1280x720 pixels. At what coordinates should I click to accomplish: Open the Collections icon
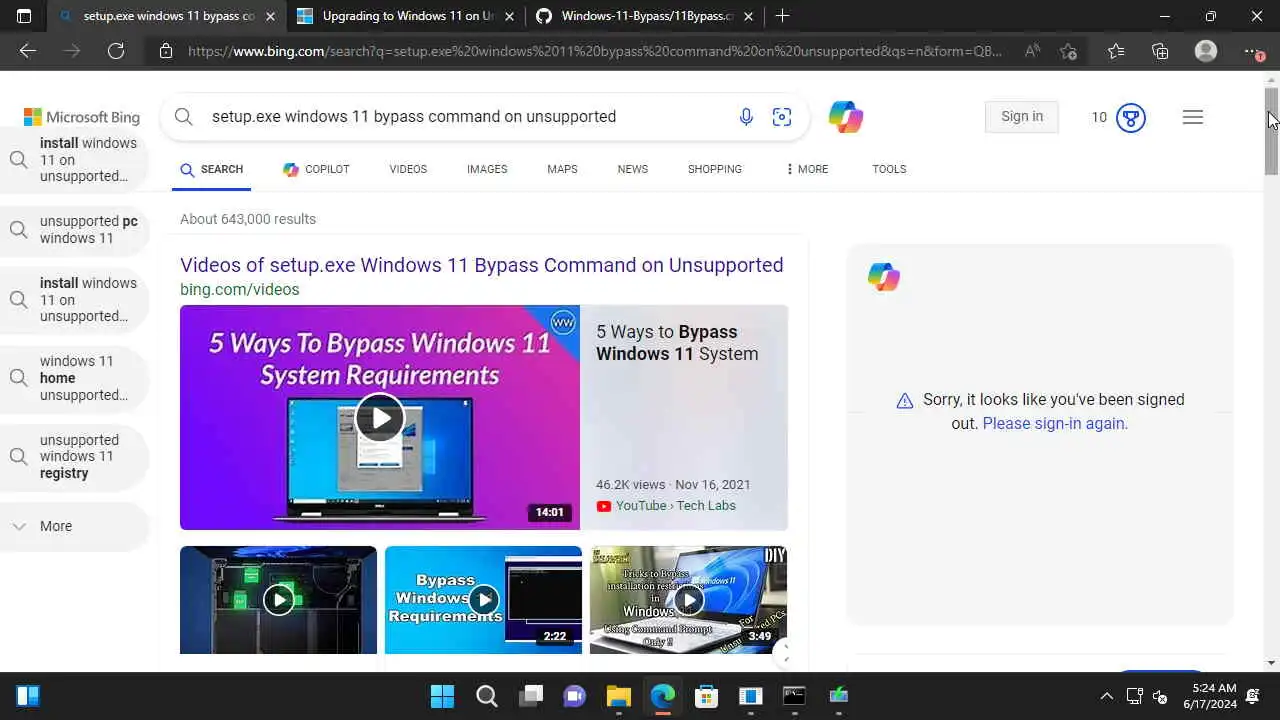(1160, 51)
